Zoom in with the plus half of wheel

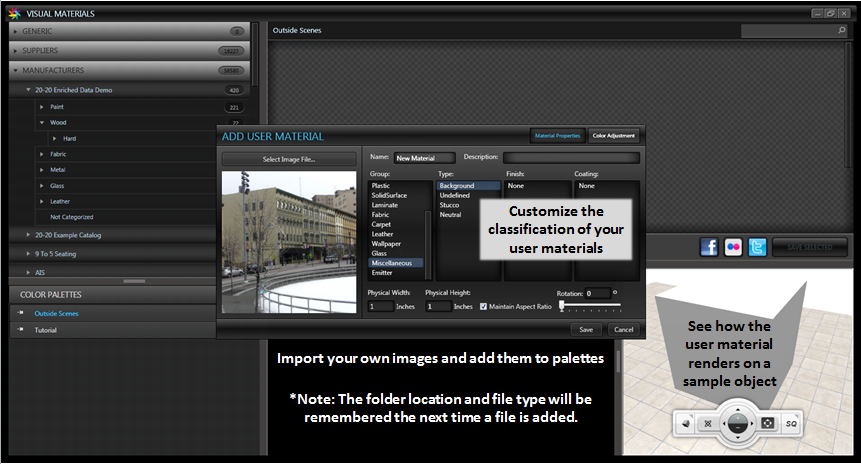(737, 418)
